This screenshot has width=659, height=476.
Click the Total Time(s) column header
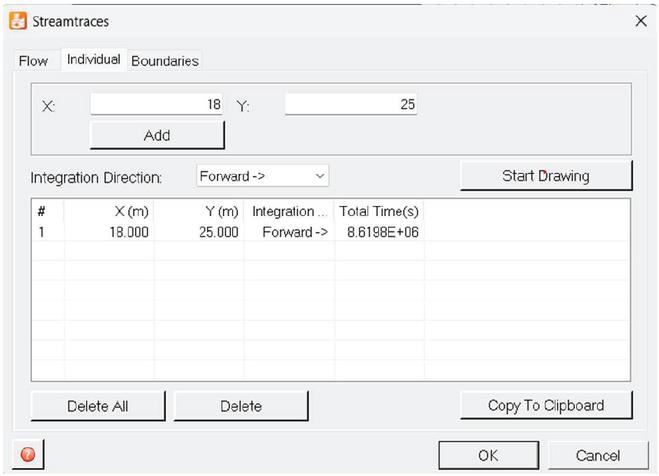pyautogui.click(x=378, y=211)
